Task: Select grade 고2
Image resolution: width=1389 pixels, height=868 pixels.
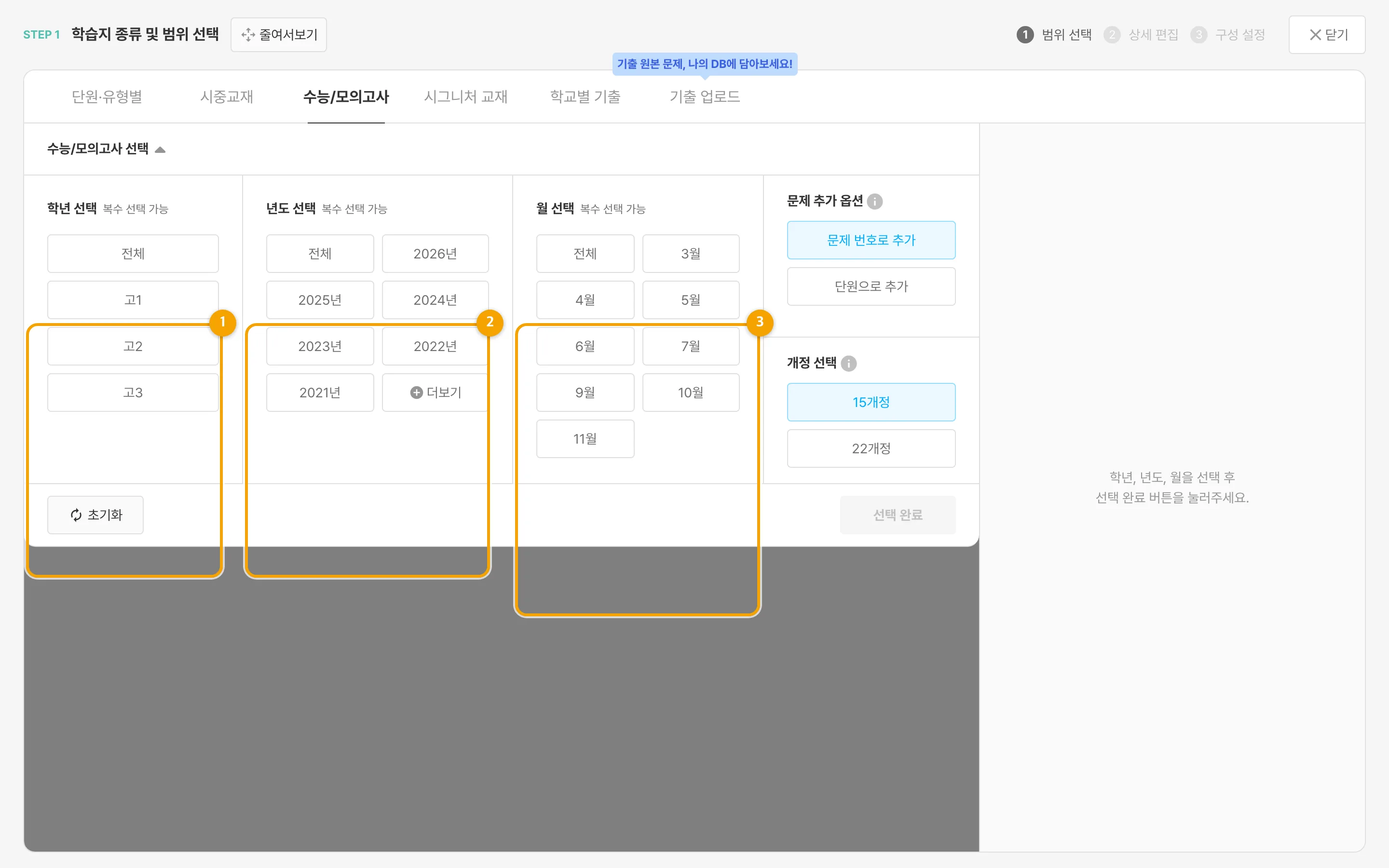Action: tap(133, 346)
